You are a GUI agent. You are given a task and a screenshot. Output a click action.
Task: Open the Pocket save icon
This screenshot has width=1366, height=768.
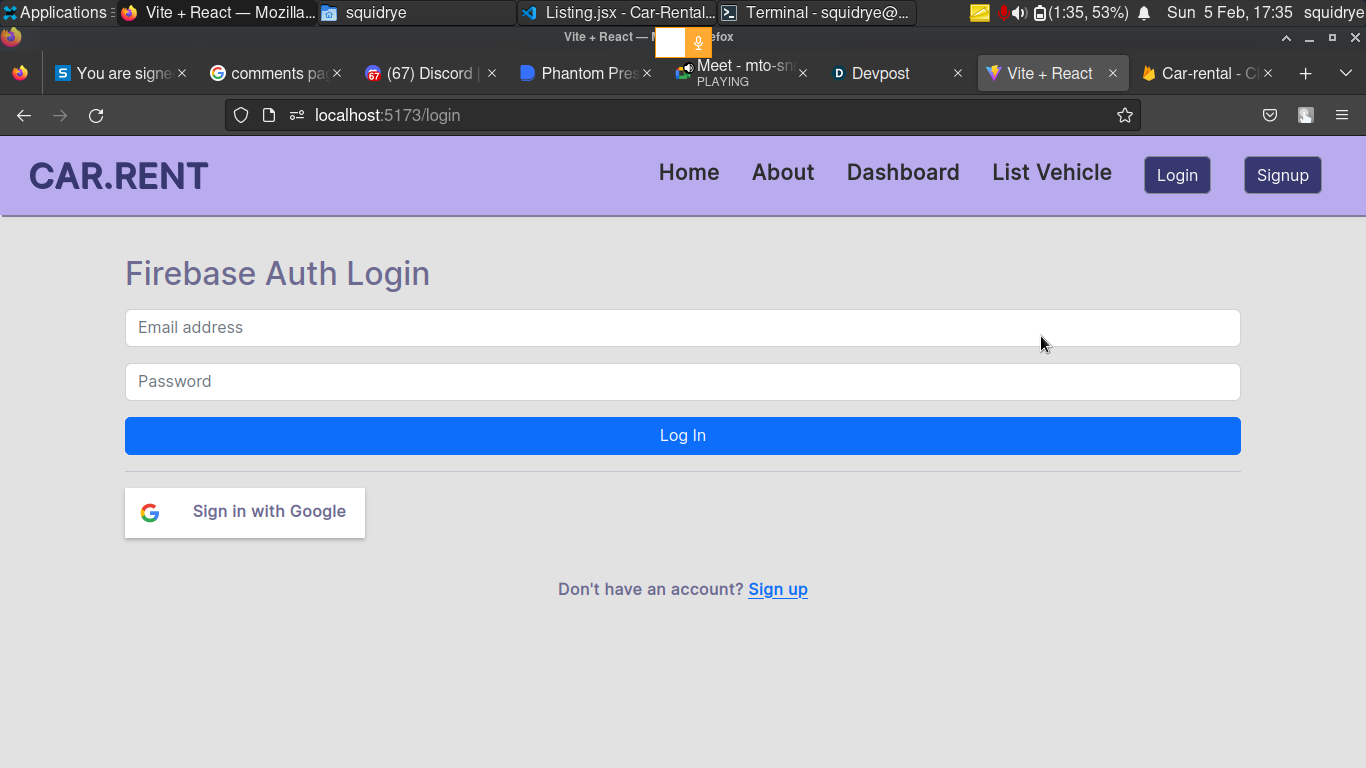click(1270, 115)
